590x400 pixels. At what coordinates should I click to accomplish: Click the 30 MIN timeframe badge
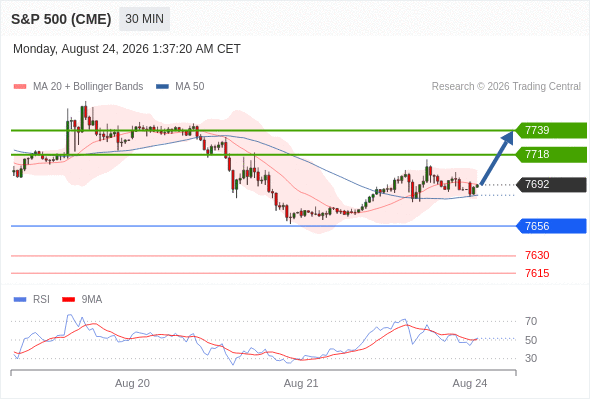[x=144, y=19]
